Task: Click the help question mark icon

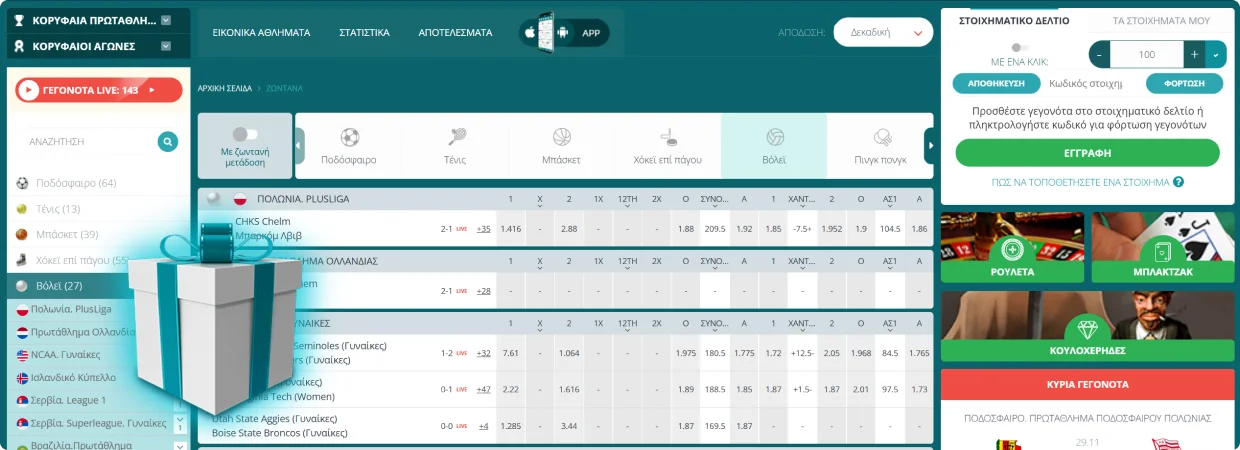Action: 1178,182
